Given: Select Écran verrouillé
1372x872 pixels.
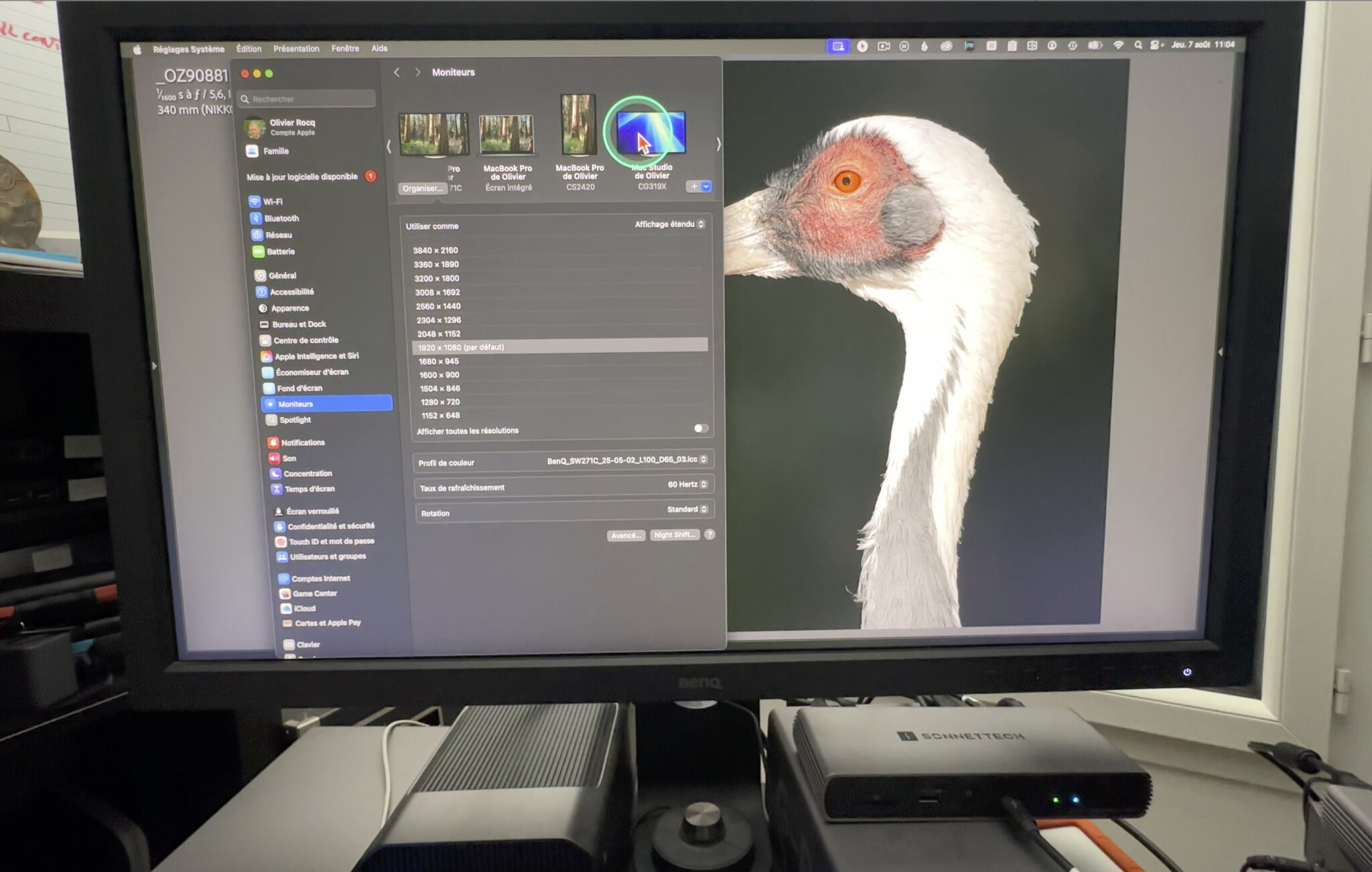Looking at the screenshot, I should pyautogui.click(x=307, y=511).
